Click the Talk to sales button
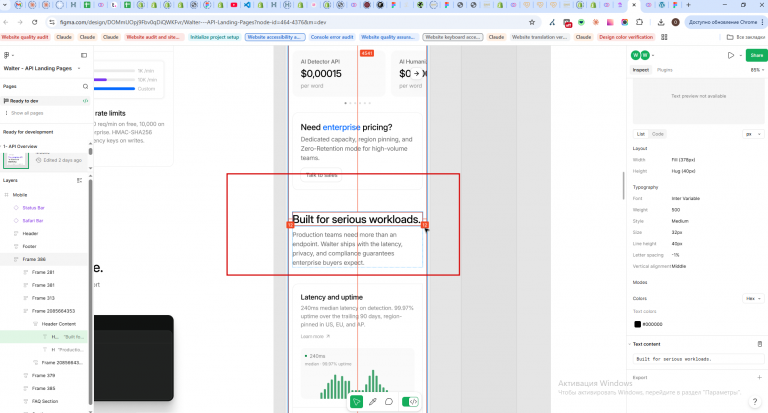The image size is (768, 413). [x=321, y=175]
